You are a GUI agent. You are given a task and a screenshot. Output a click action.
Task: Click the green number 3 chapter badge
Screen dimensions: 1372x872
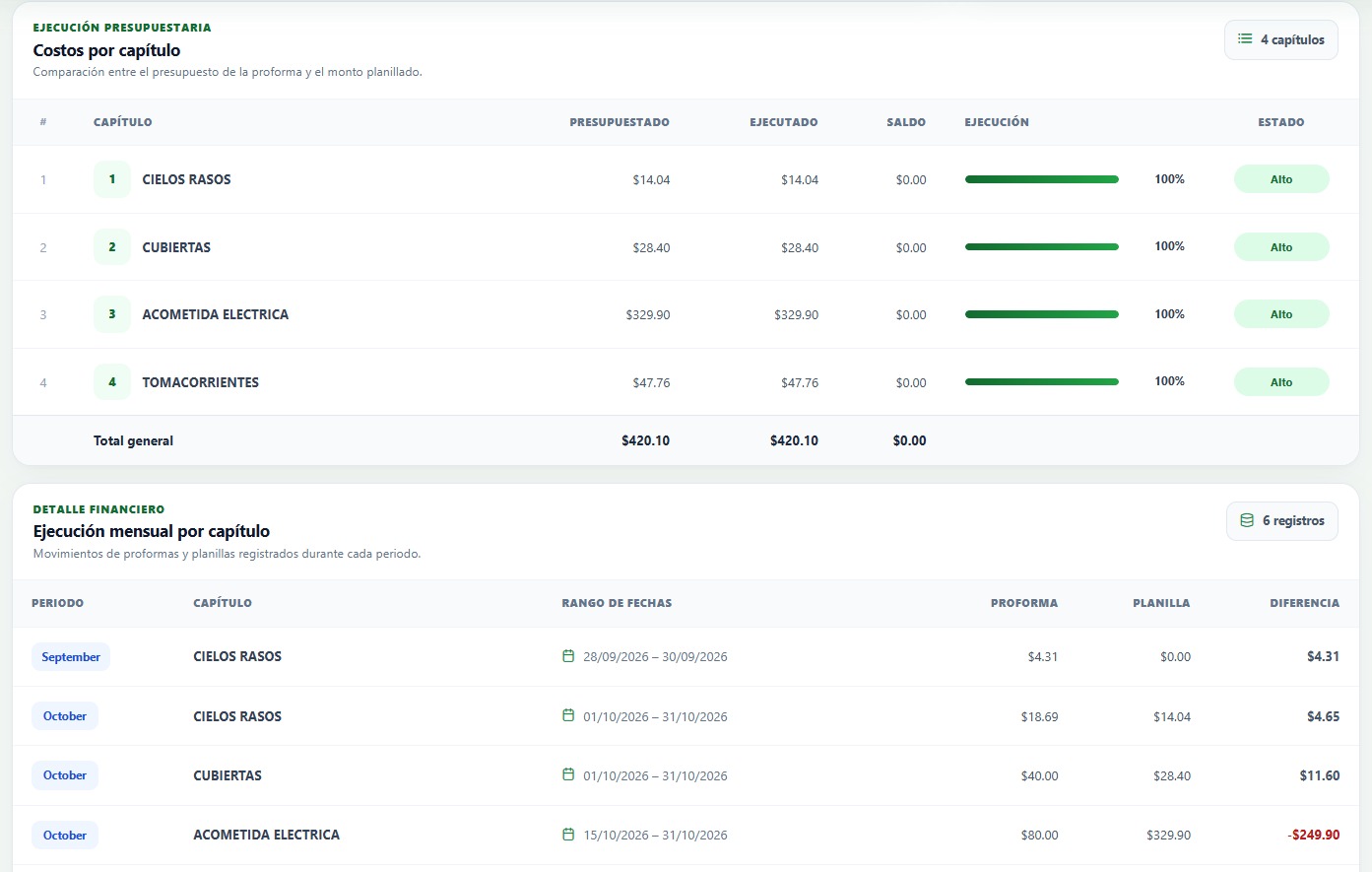click(112, 314)
